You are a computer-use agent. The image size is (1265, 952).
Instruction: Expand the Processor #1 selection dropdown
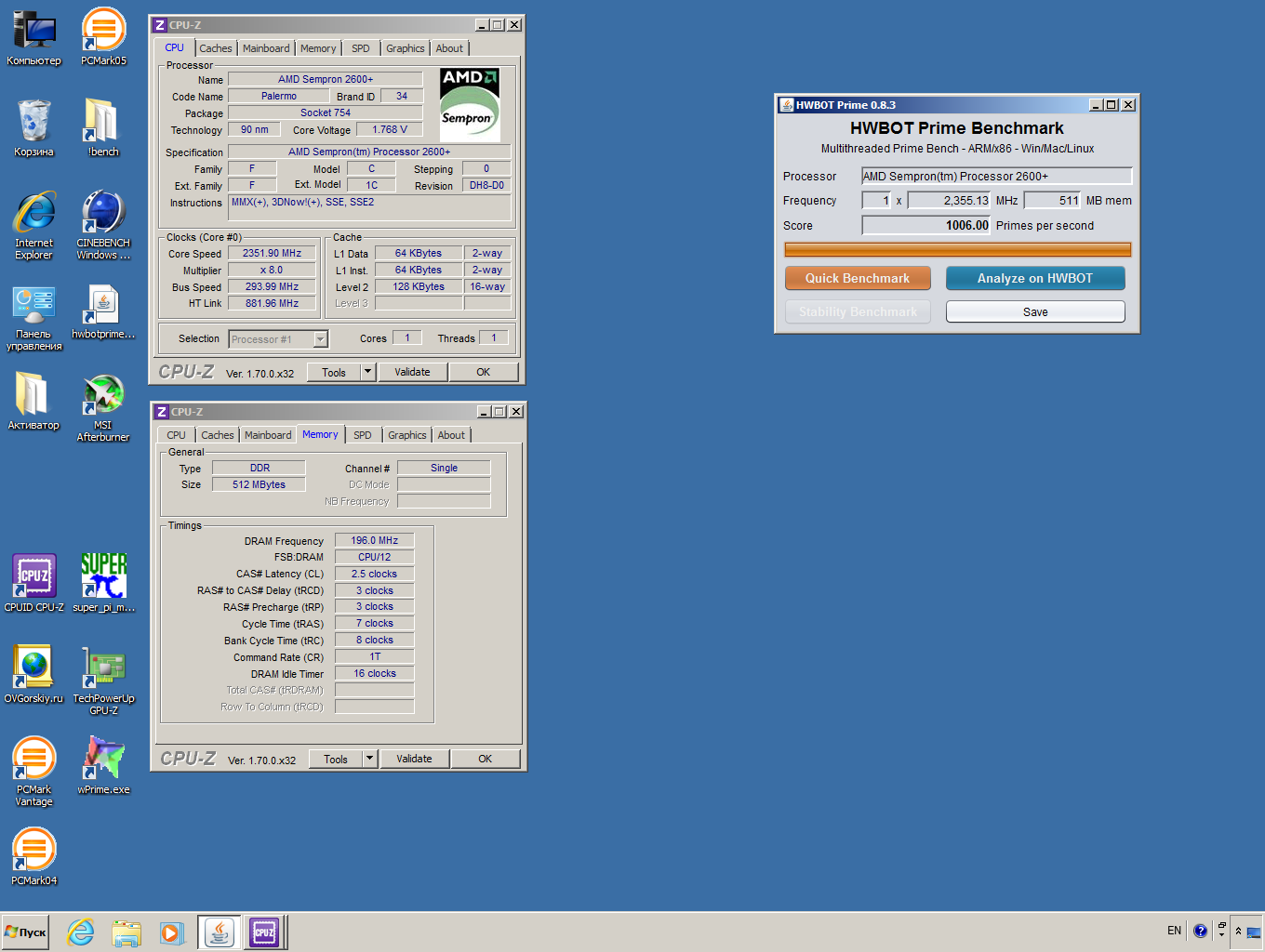320,339
